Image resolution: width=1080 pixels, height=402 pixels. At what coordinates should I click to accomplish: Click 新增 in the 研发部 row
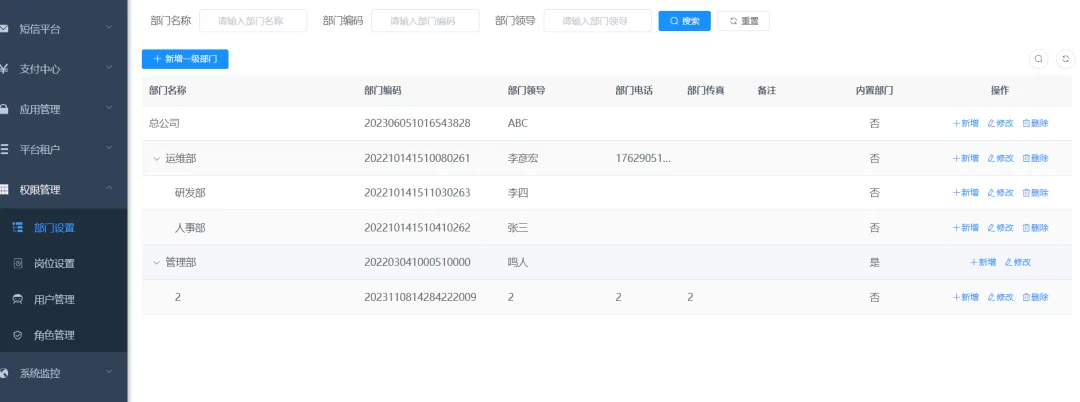point(966,193)
